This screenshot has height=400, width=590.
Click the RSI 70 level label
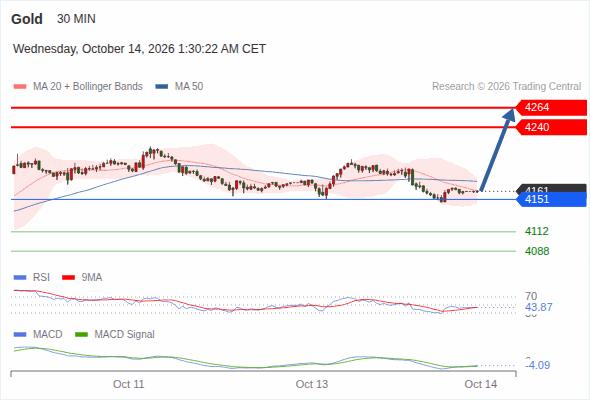[531, 296]
